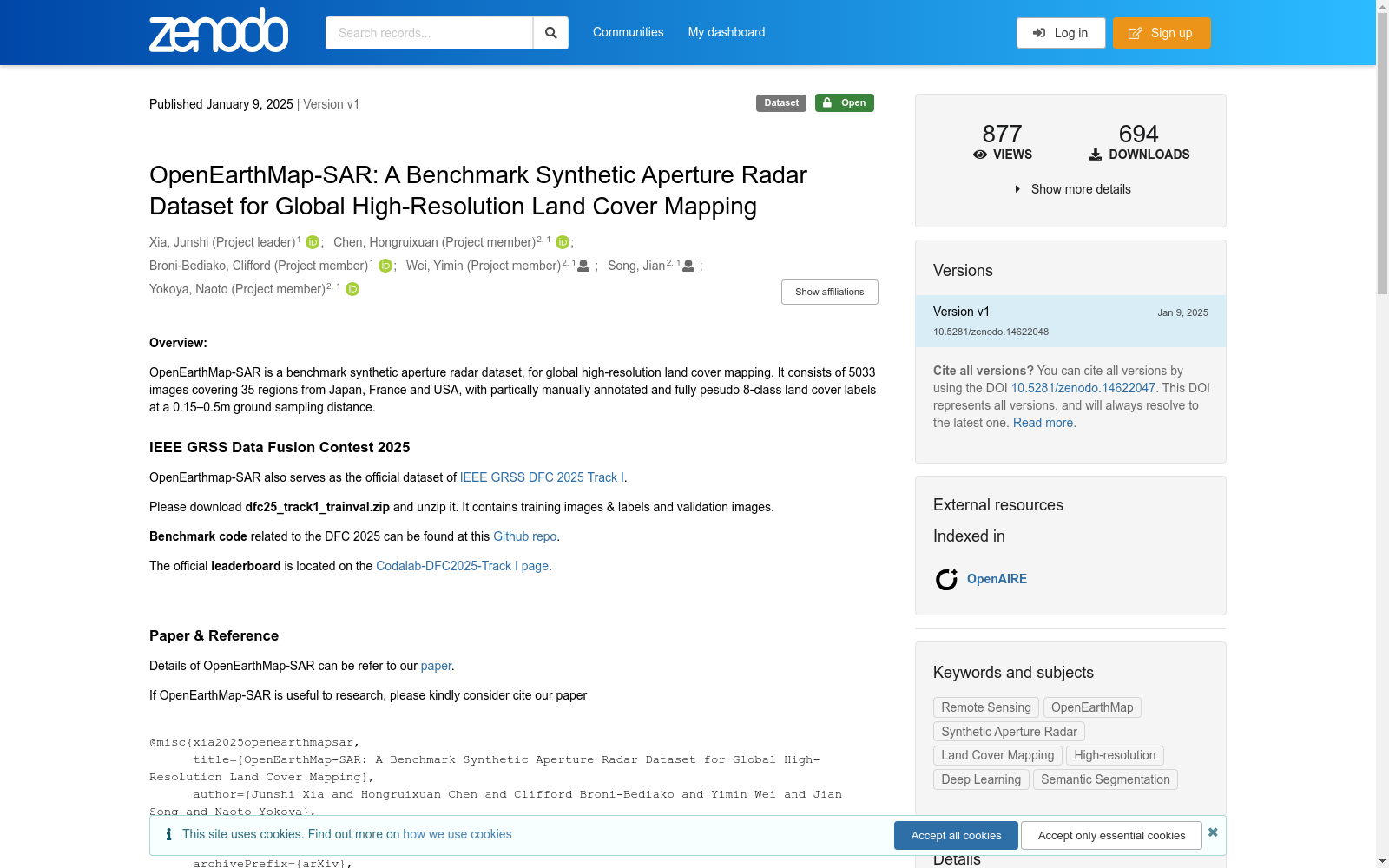
Task: Accept all cookies
Action: coord(956,835)
